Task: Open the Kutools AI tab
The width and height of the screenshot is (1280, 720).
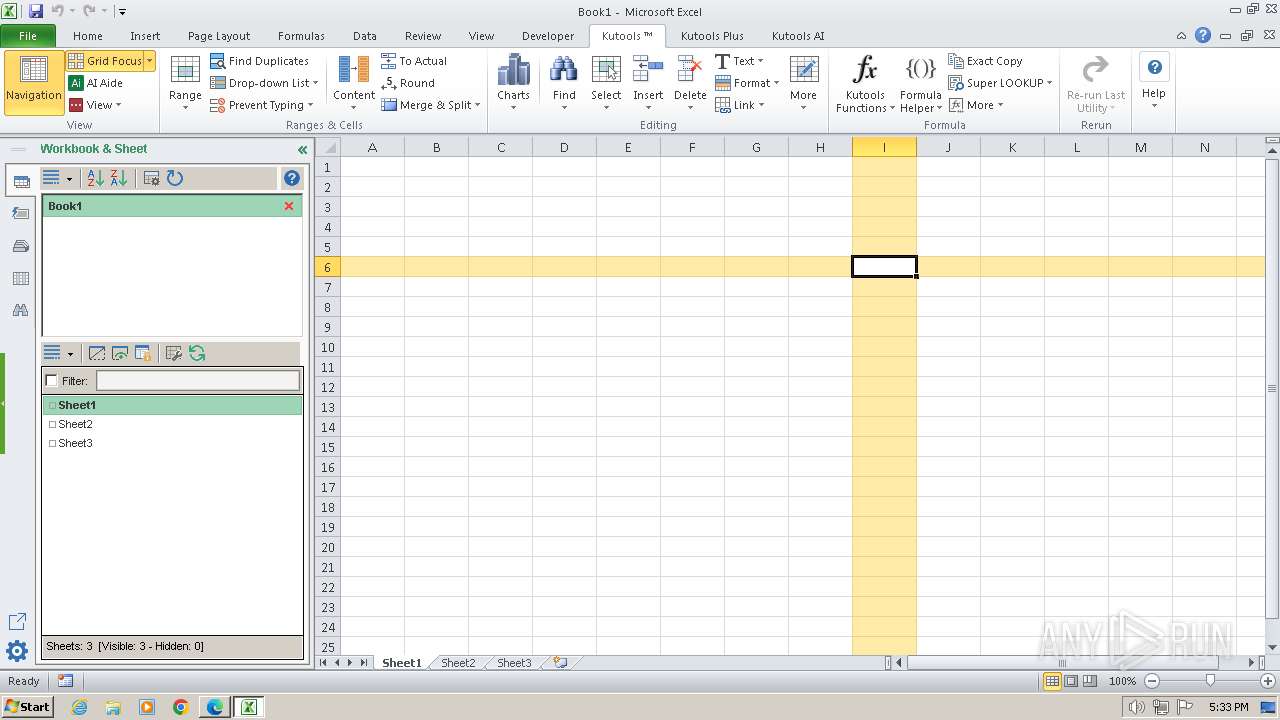Action: click(798, 36)
